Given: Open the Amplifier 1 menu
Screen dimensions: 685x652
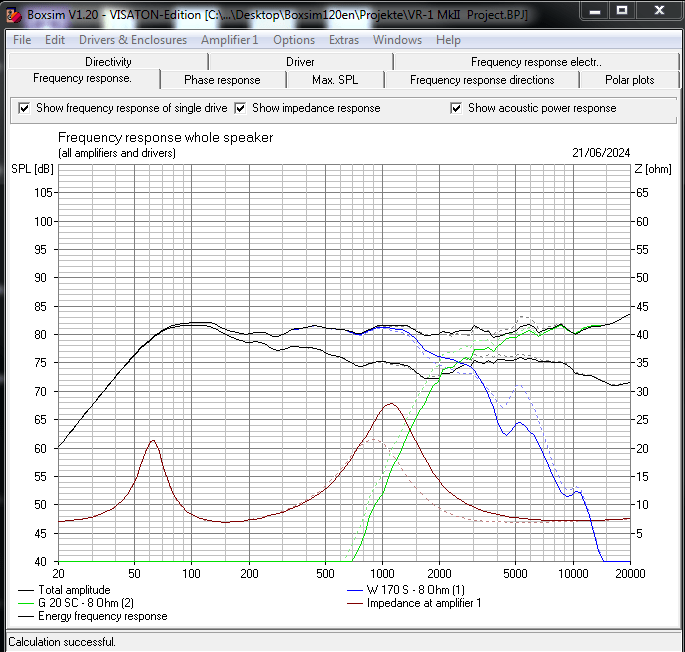Looking at the screenshot, I should (229, 40).
